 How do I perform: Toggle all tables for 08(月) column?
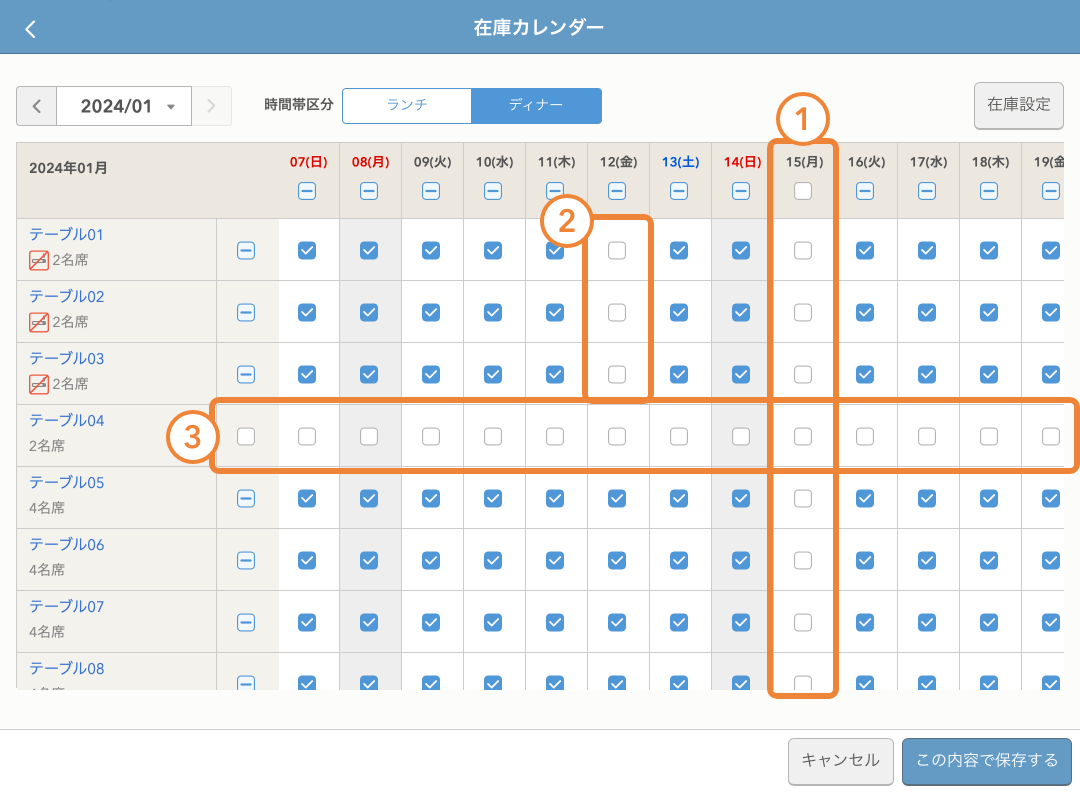pyautogui.click(x=369, y=191)
